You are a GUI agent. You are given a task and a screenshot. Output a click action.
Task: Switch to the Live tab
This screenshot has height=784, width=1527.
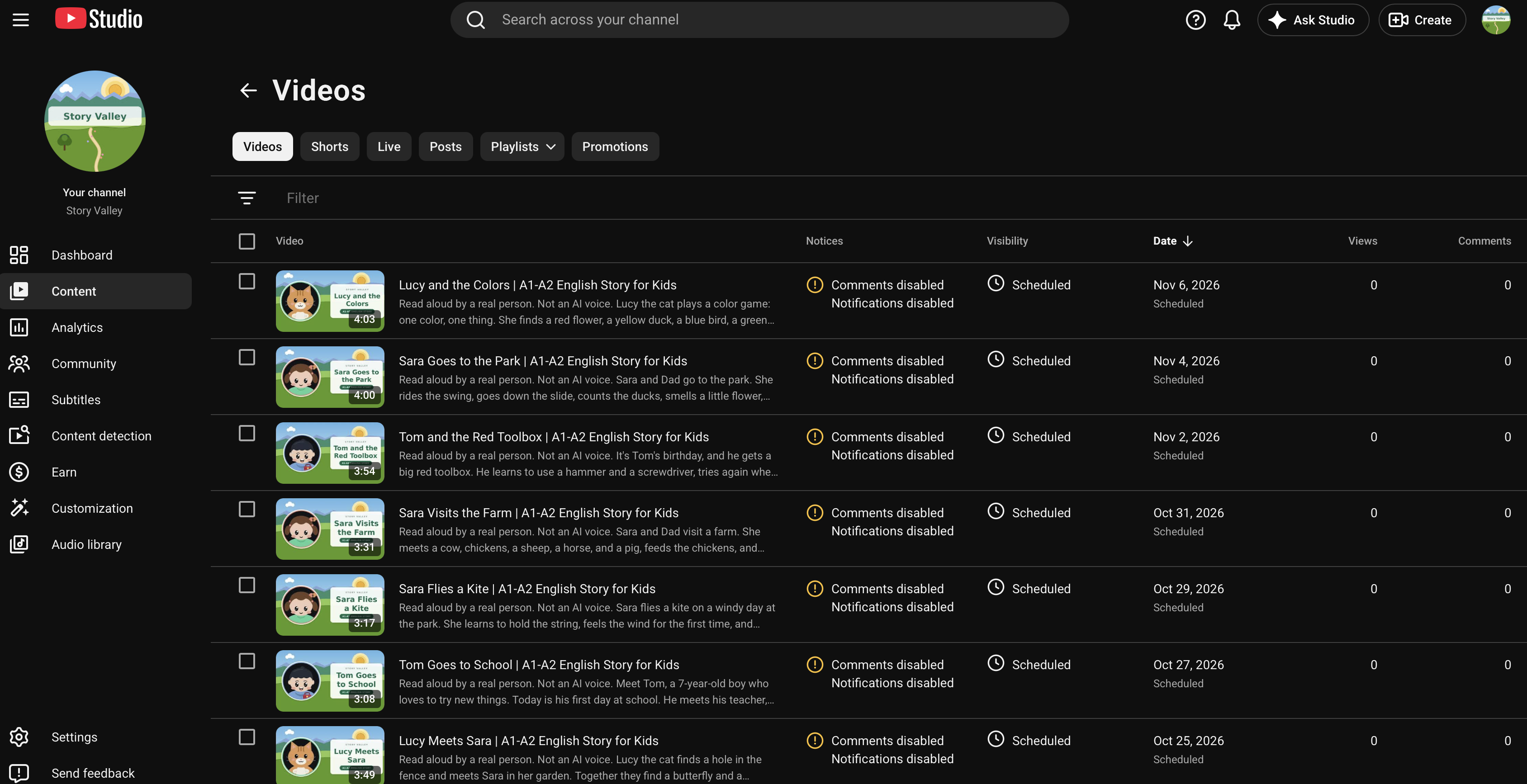click(389, 146)
